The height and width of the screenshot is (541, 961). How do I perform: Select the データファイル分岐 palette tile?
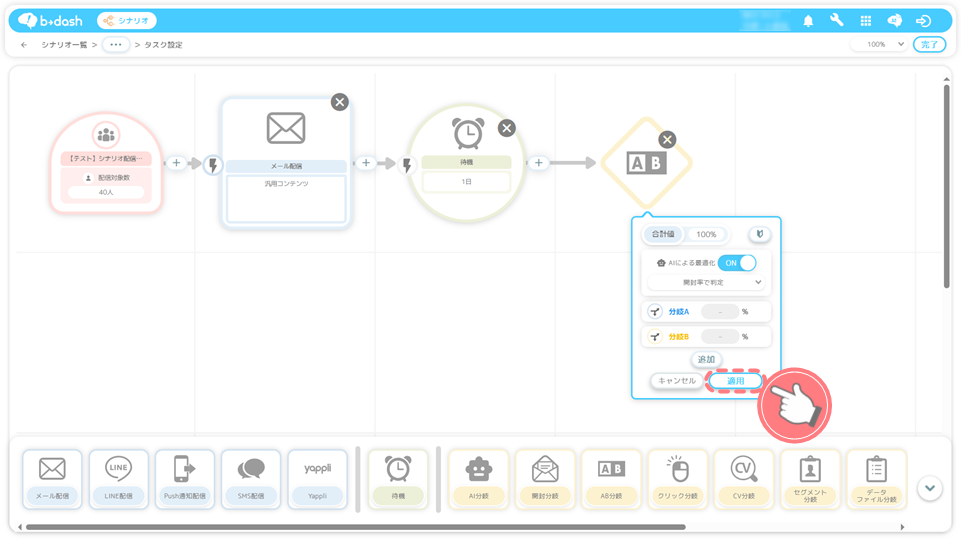[876, 480]
